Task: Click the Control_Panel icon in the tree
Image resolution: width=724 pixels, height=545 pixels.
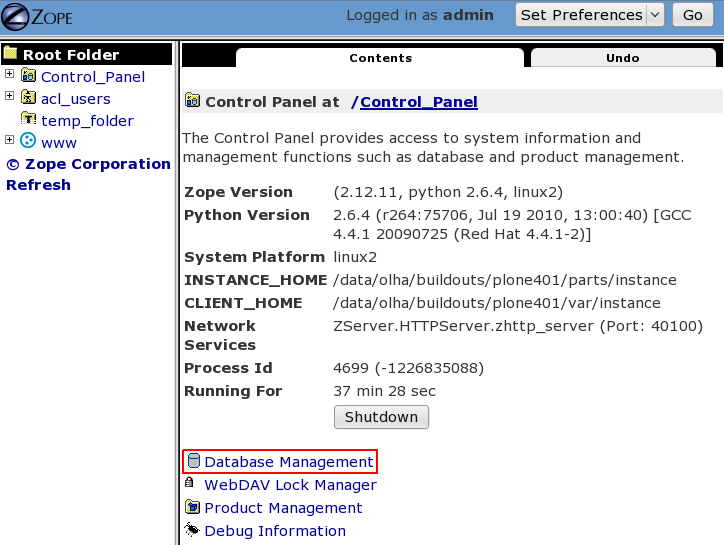Action: click(x=28, y=75)
